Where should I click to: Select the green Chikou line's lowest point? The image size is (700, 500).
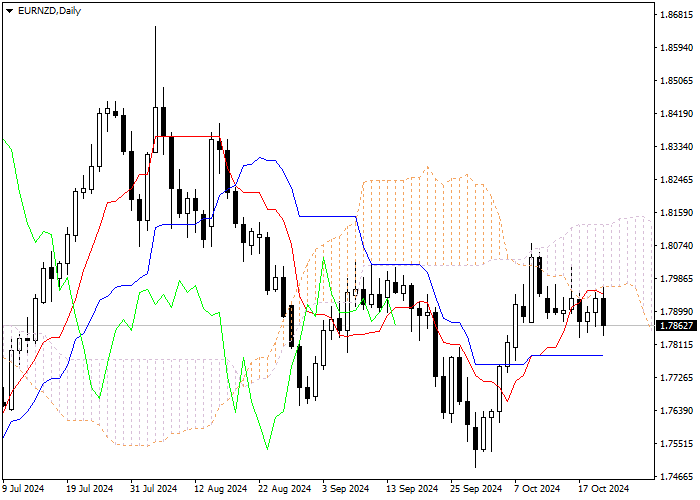tap(267, 448)
